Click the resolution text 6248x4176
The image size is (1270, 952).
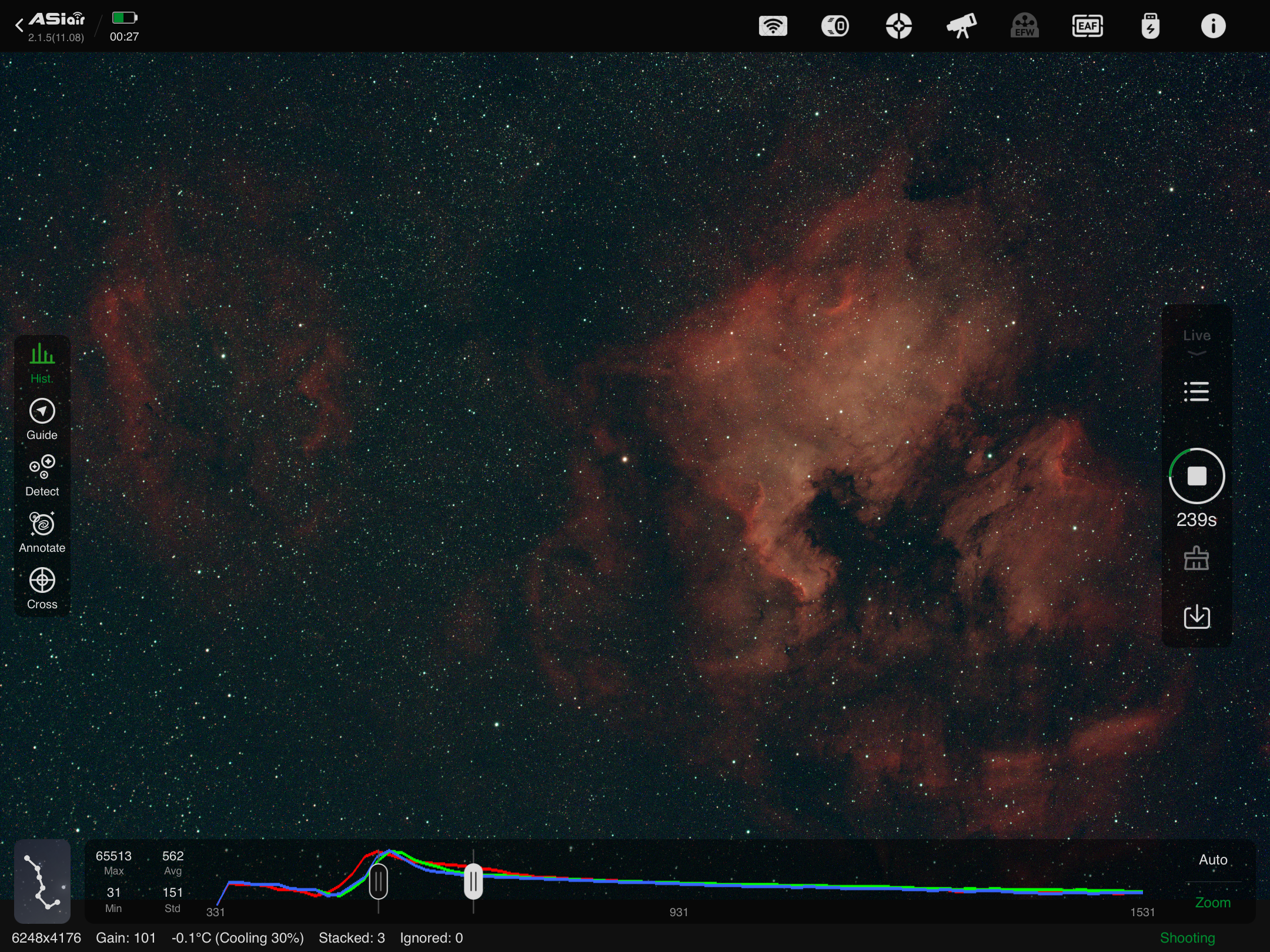[46, 938]
